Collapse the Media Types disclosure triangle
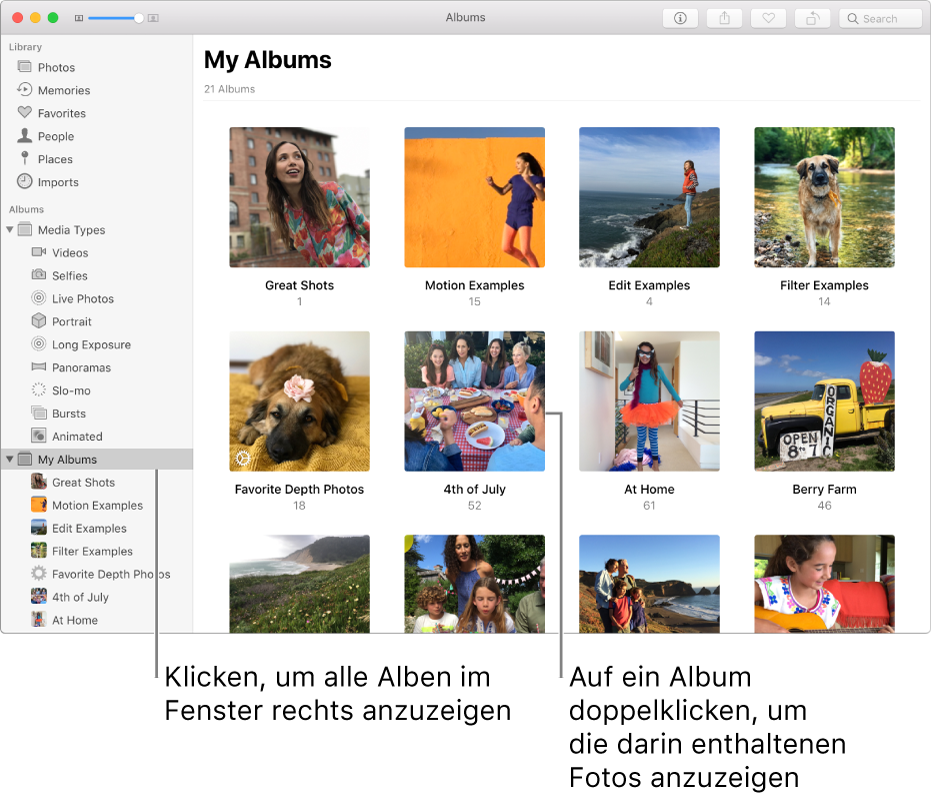 [10, 229]
